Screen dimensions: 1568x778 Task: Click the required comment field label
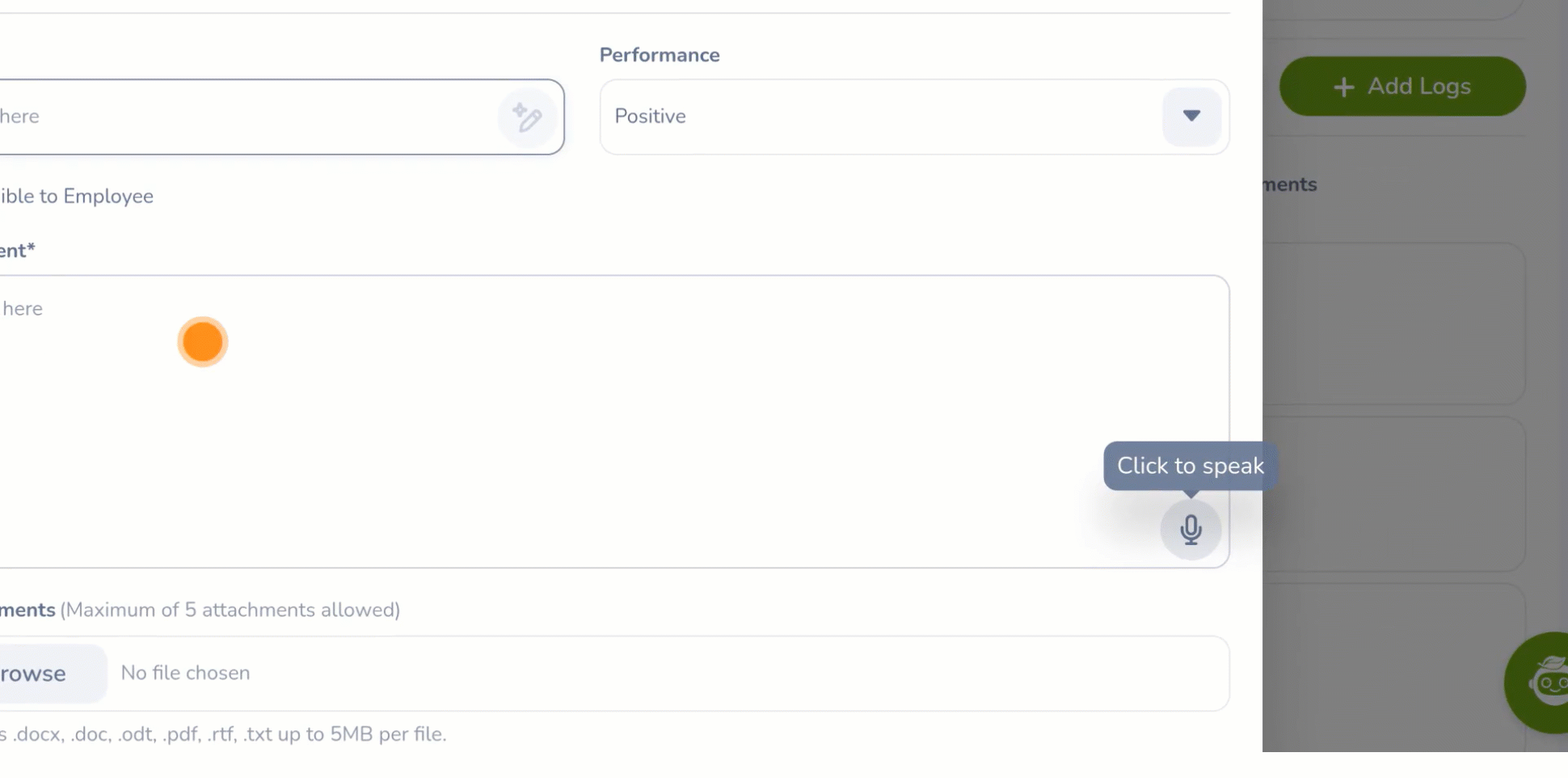pos(16,251)
